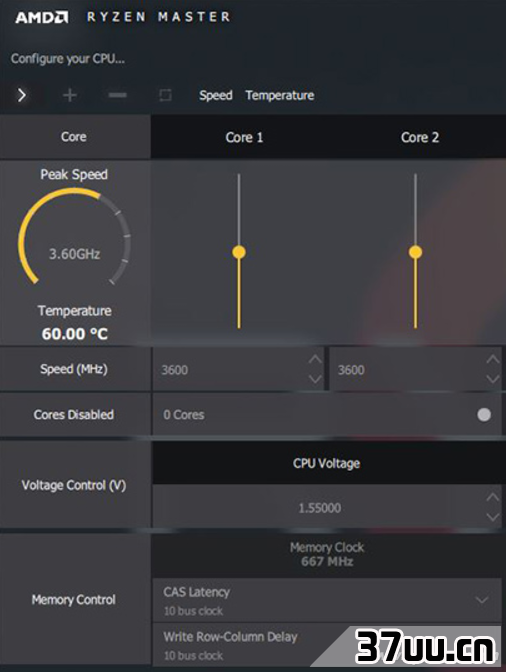Click the Voltage Control (V) label
This screenshot has height=672, width=506.
[74, 485]
